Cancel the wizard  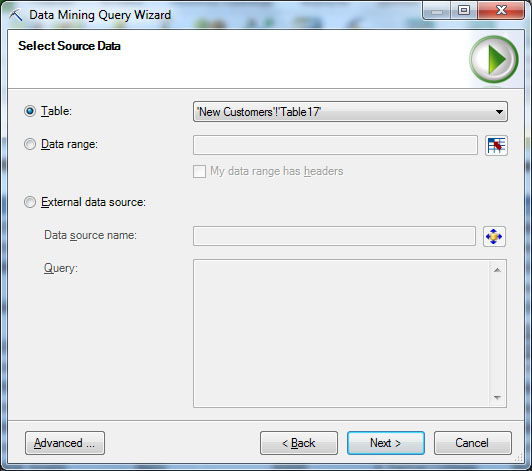473,443
